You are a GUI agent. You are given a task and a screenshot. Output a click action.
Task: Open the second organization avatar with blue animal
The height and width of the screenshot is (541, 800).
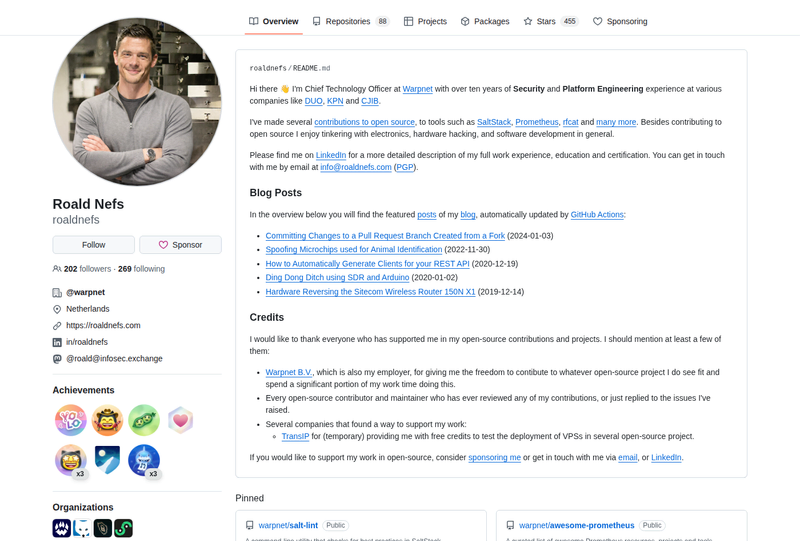tap(82, 528)
